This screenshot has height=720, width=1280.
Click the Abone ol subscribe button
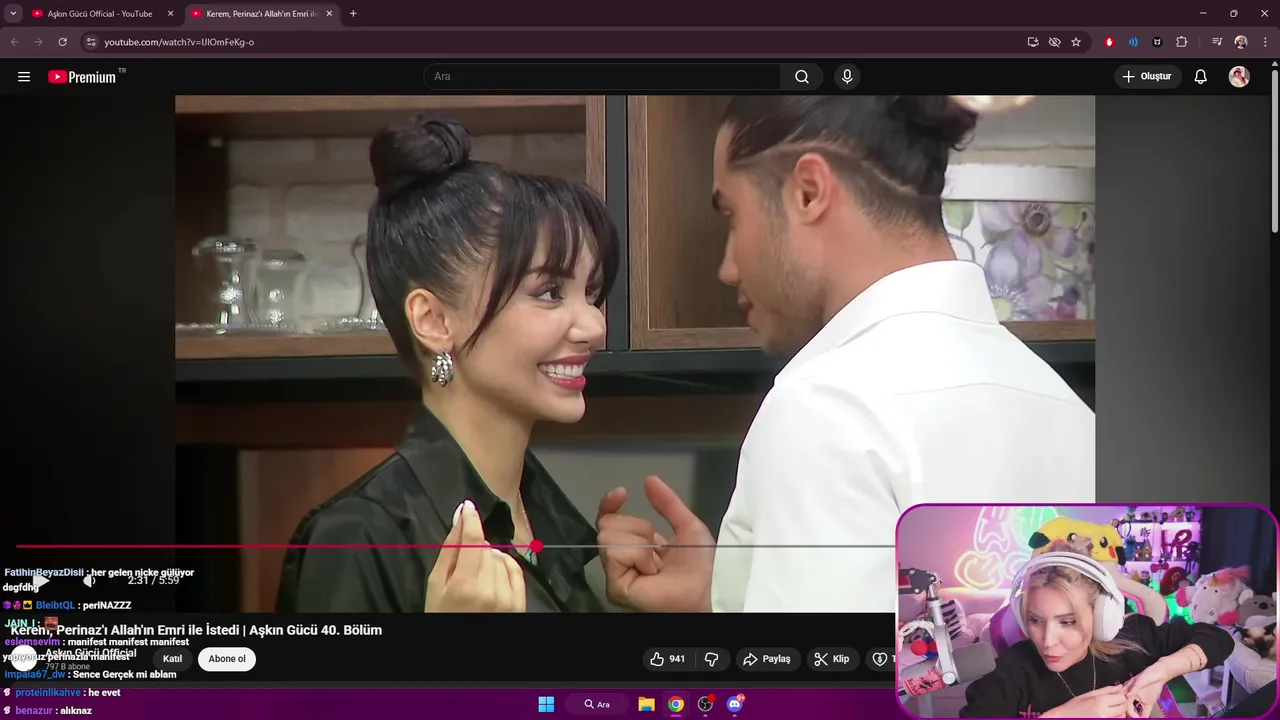(227, 659)
